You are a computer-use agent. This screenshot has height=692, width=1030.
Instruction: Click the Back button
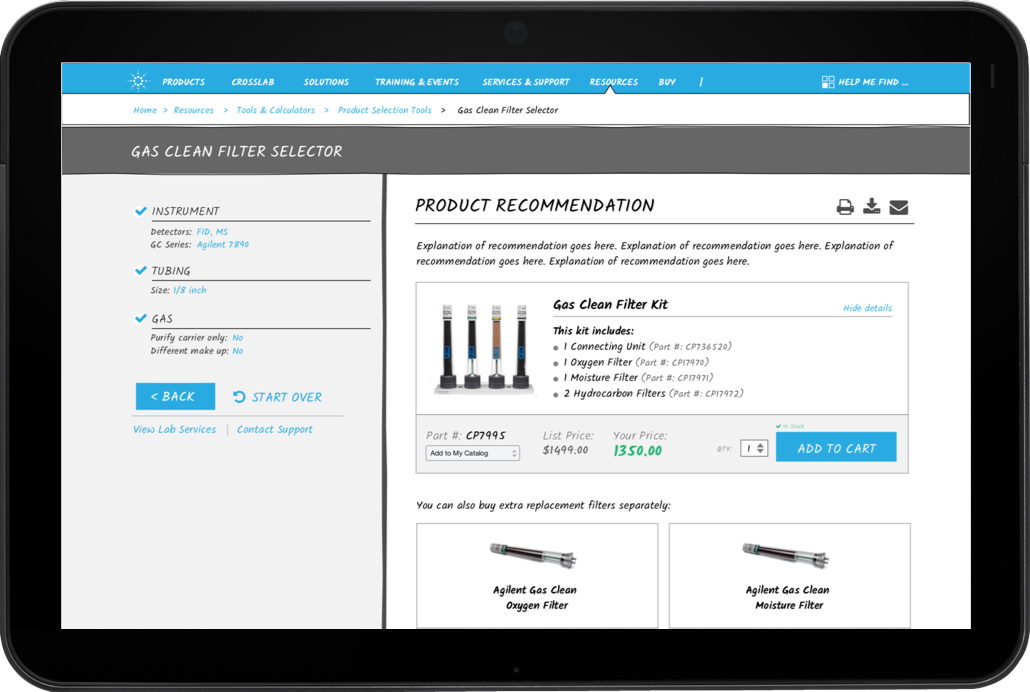(x=175, y=396)
